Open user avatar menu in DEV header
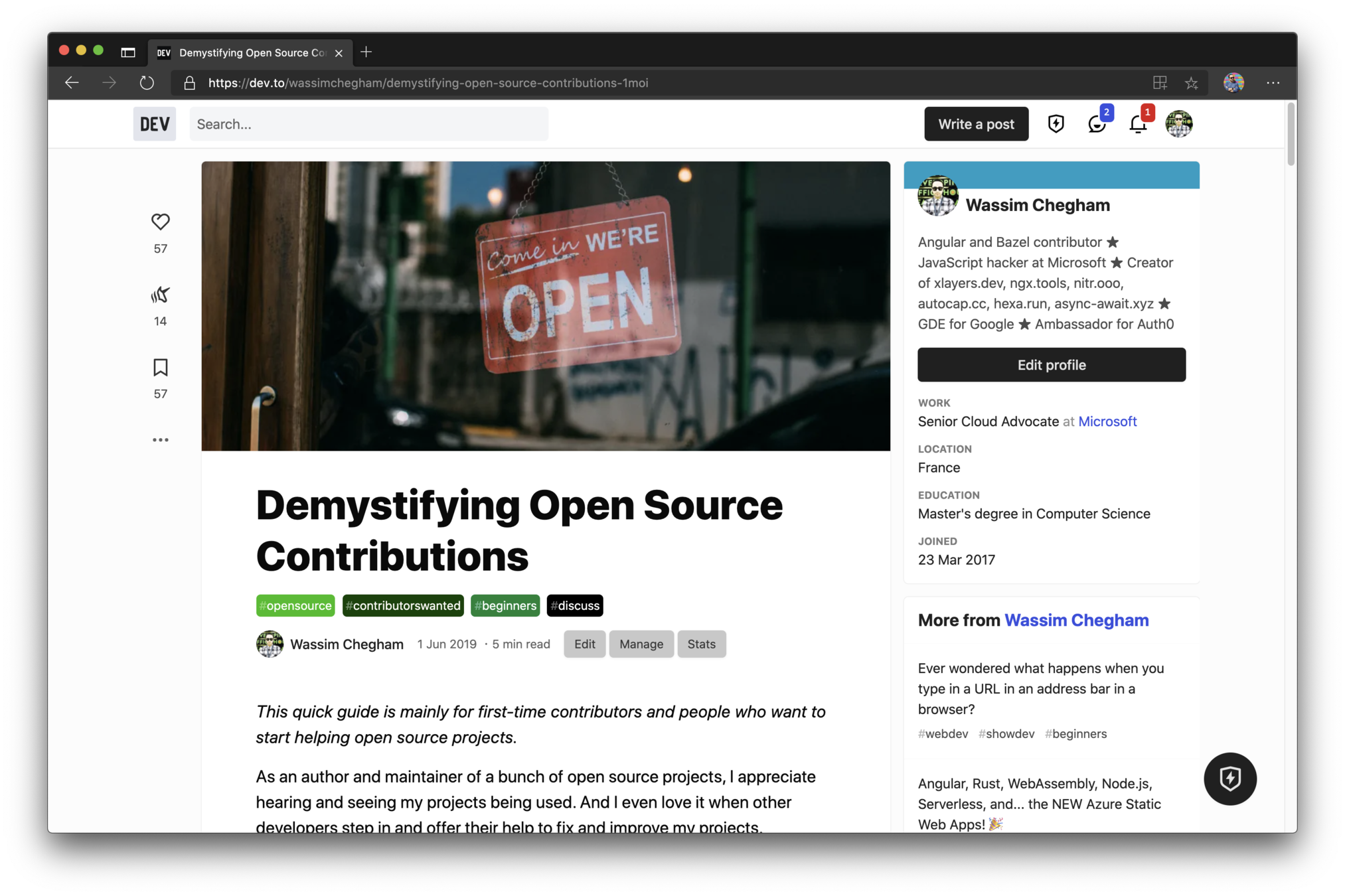This screenshot has width=1345, height=896. pyautogui.click(x=1179, y=124)
